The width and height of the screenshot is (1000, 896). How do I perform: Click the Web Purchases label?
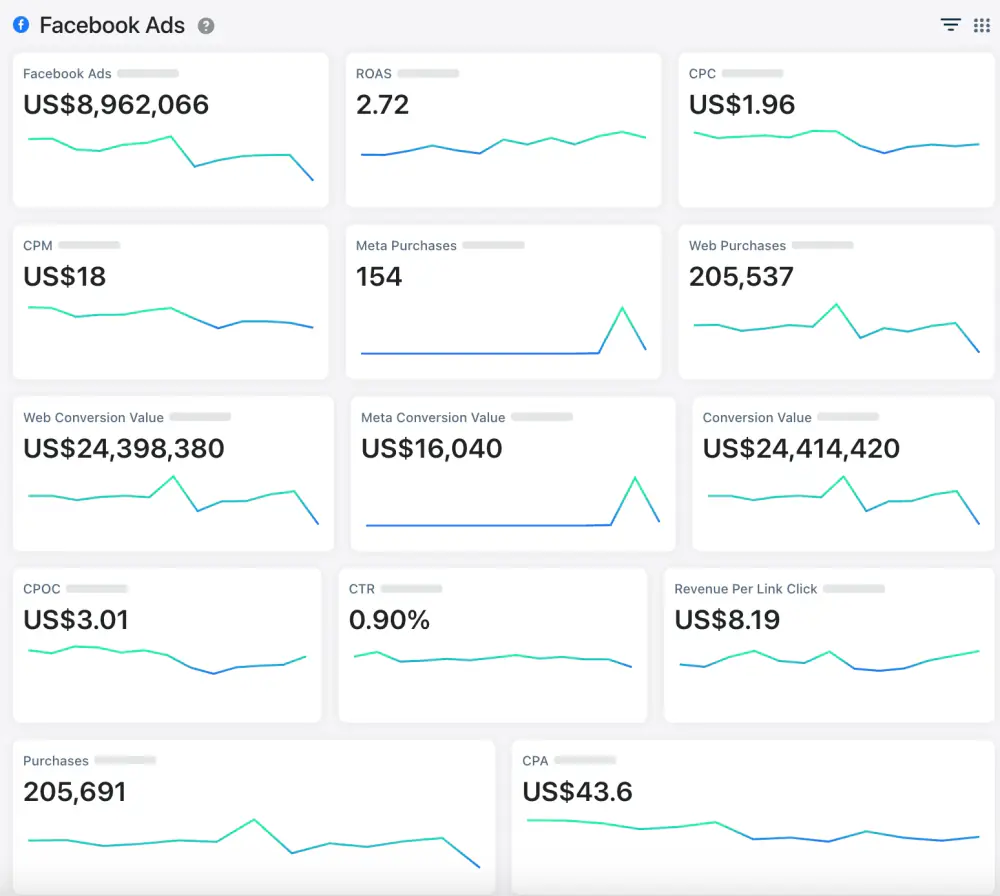(x=737, y=246)
